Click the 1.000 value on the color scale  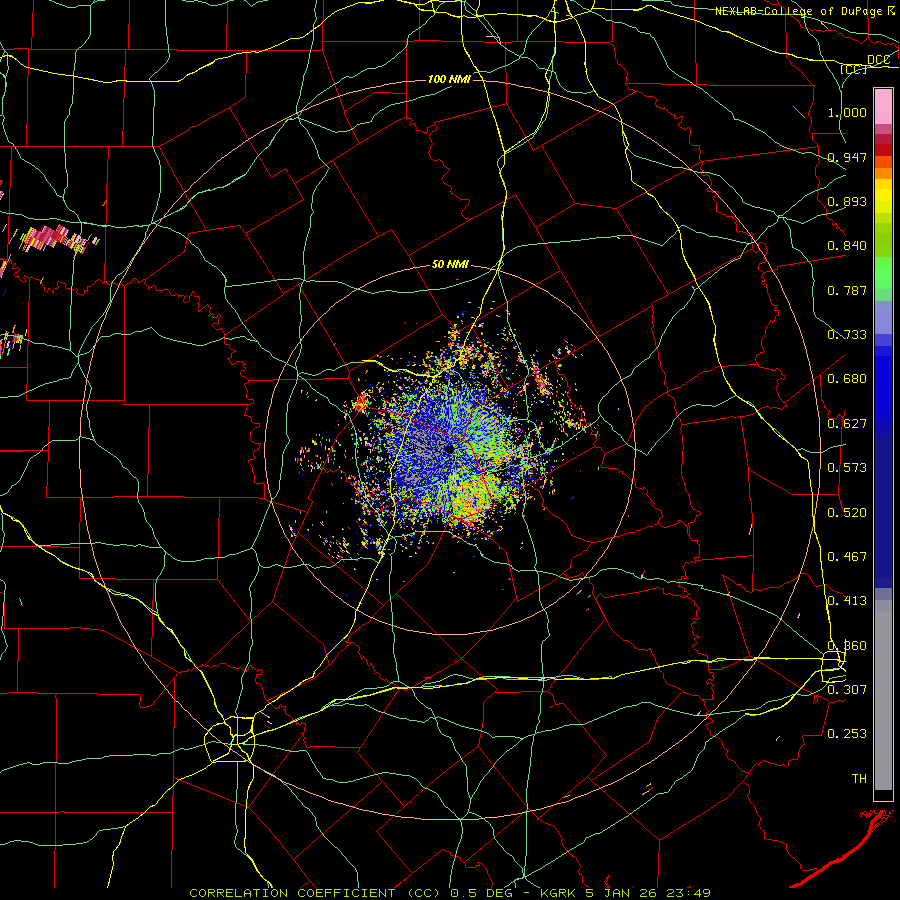847,112
